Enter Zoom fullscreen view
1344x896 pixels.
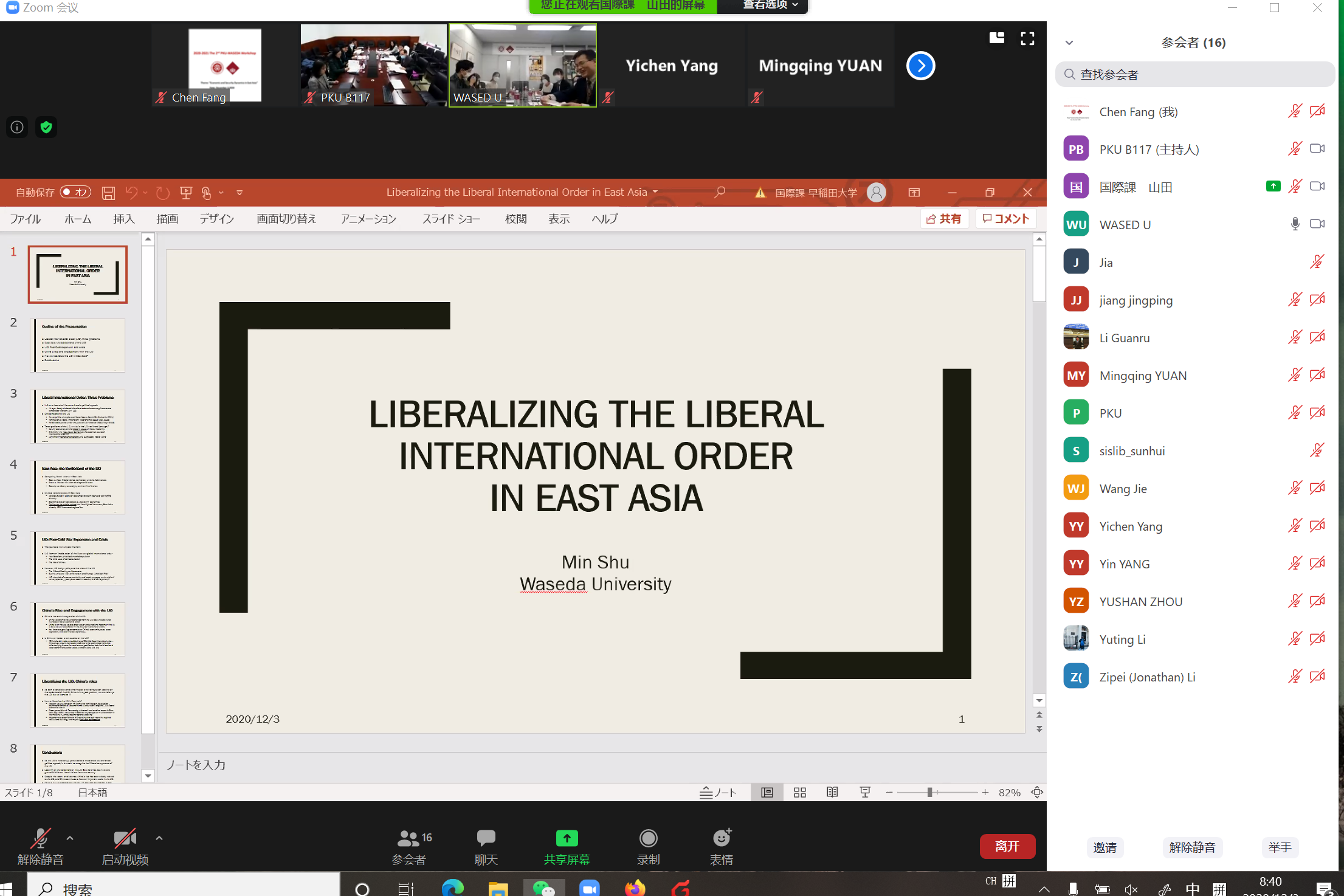click(x=1027, y=39)
